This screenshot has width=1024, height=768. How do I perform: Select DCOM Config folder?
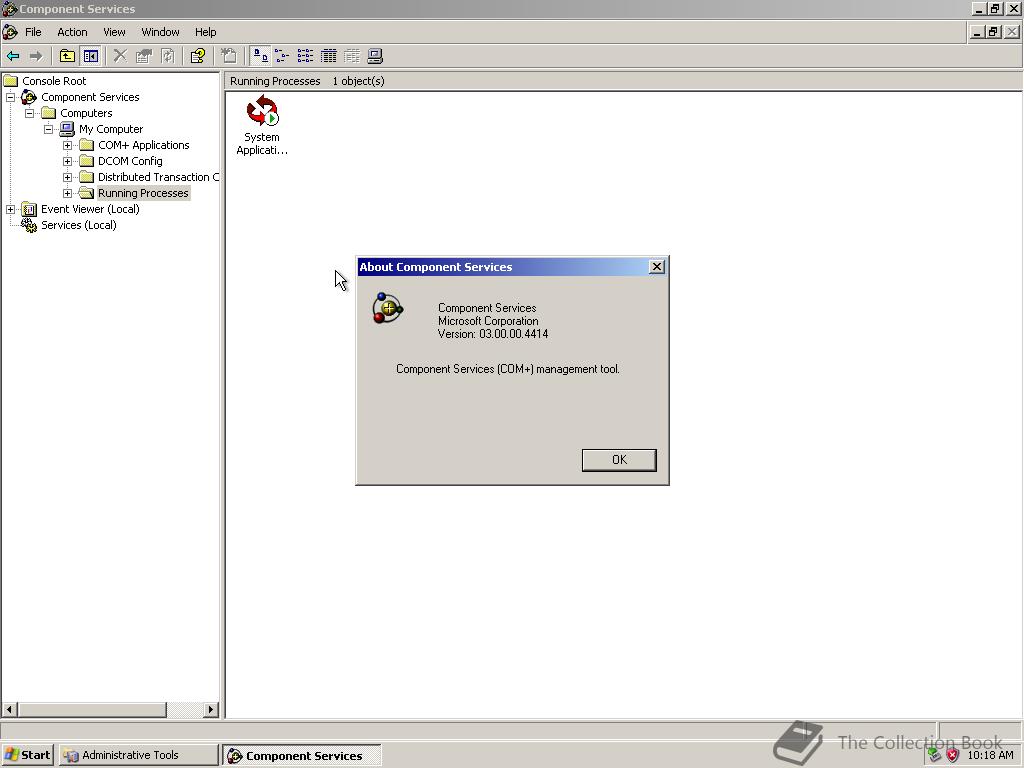click(x=130, y=161)
